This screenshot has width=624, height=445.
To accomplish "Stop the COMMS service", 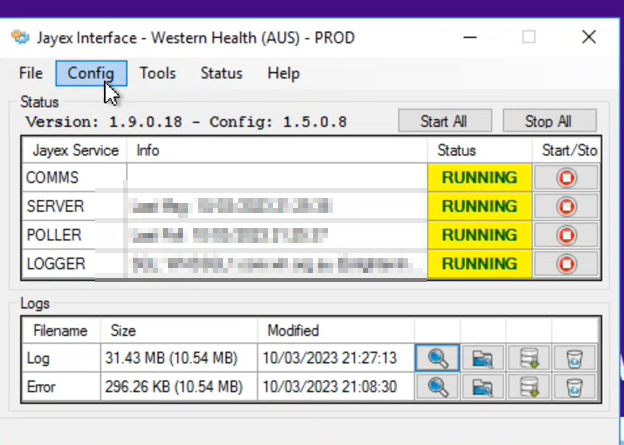I will [566, 178].
